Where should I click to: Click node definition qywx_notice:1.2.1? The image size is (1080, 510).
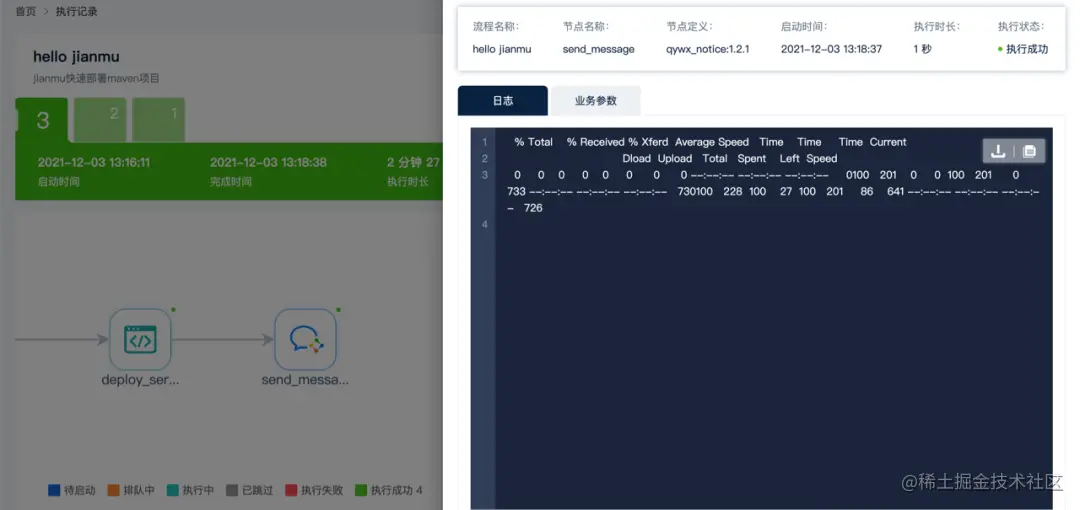pos(707,49)
